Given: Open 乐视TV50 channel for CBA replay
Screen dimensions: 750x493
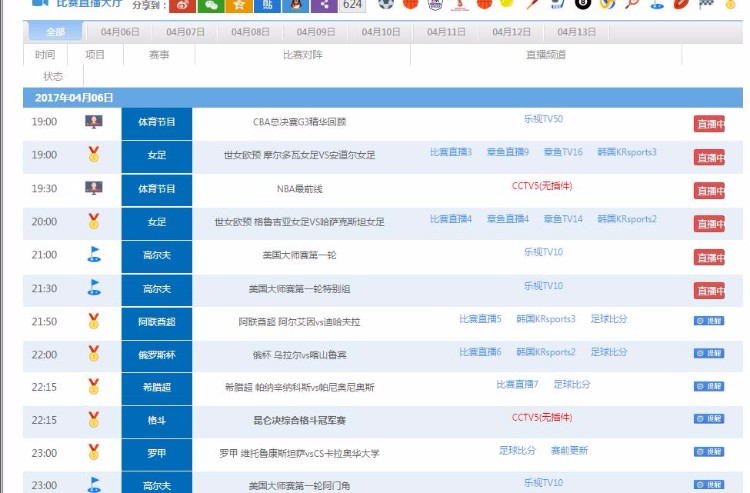Looking at the screenshot, I should (543, 119).
